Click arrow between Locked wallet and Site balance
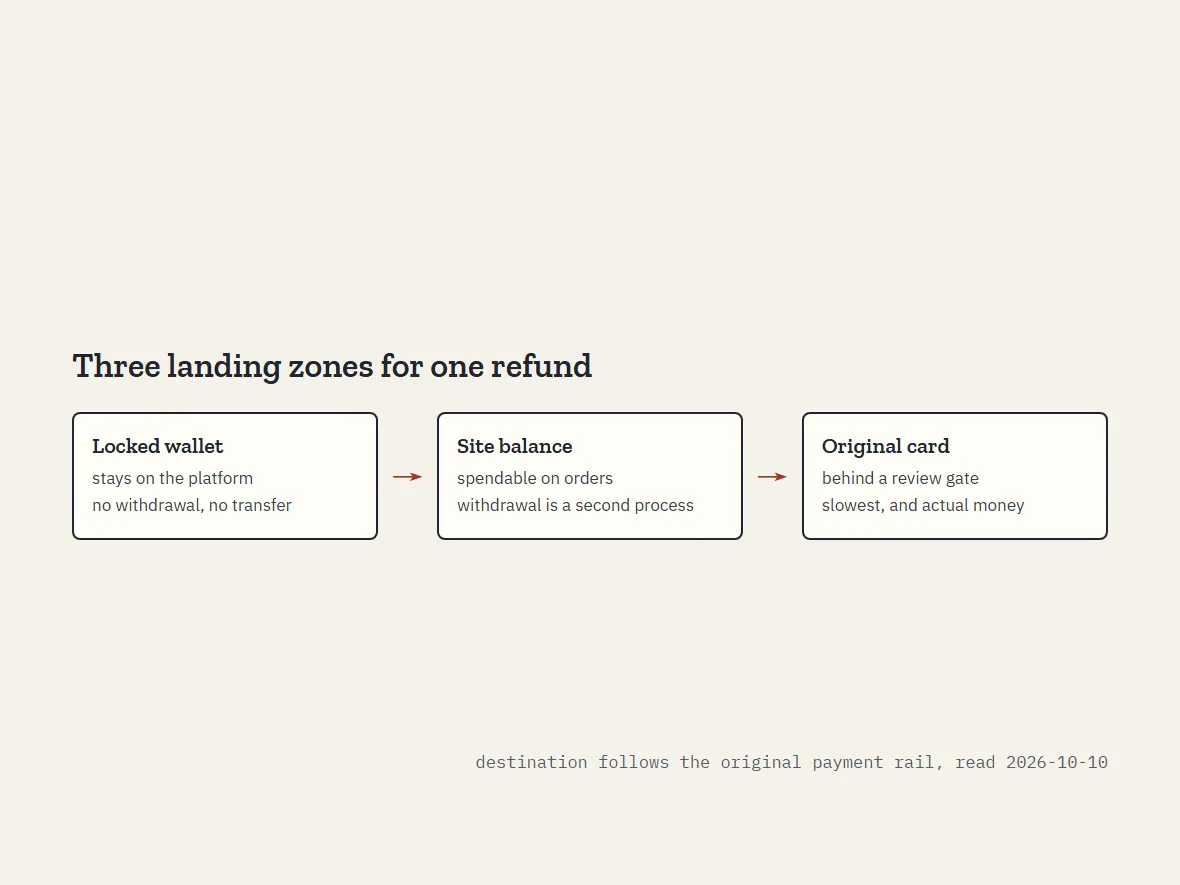The height and width of the screenshot is (885, 1180). 407,476
